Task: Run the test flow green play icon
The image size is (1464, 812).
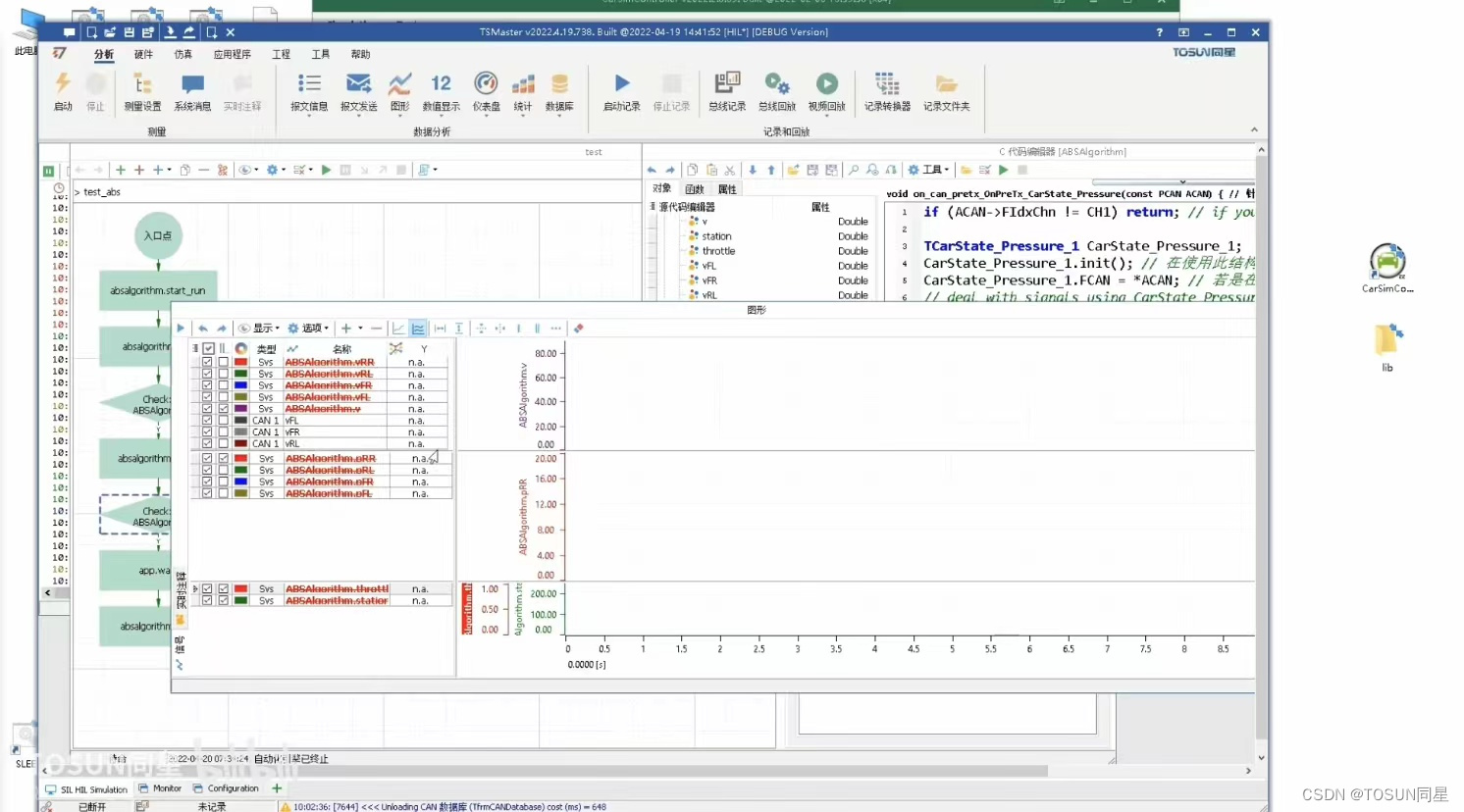Action: [326, 170]
